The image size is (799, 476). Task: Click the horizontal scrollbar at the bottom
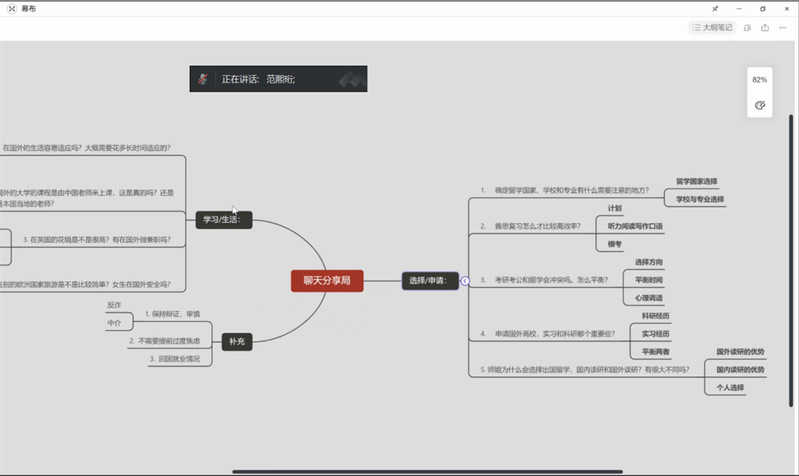[x=427, y=471]
